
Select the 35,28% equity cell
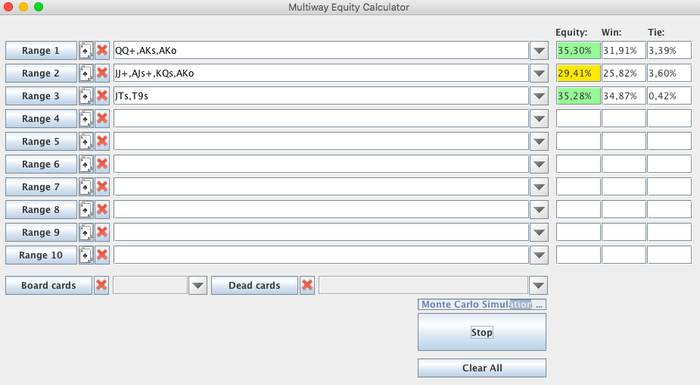point(579,96)
